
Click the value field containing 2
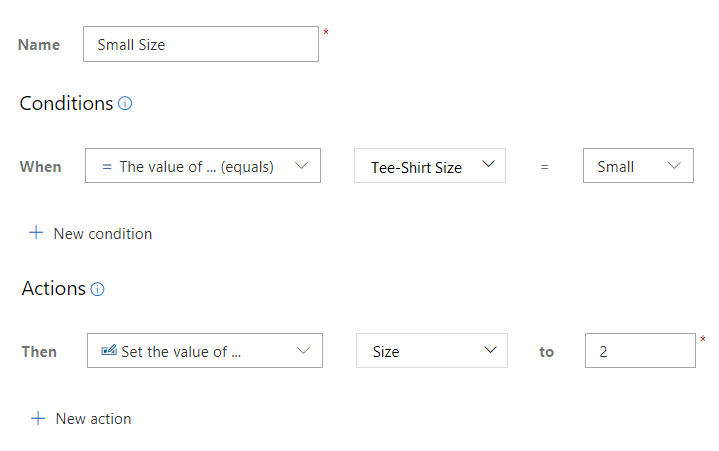640,351
